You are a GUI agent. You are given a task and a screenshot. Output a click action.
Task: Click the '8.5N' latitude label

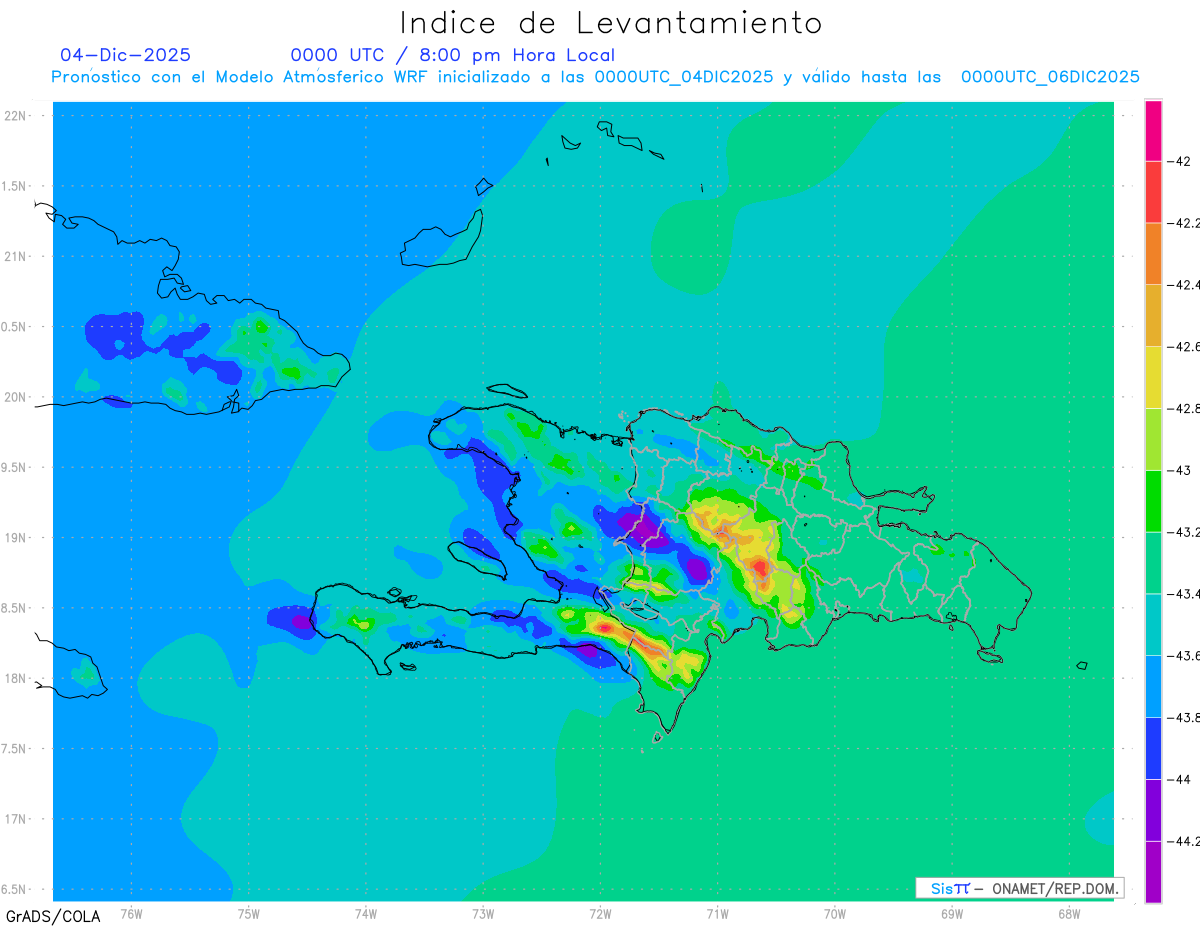coord(15,608)
